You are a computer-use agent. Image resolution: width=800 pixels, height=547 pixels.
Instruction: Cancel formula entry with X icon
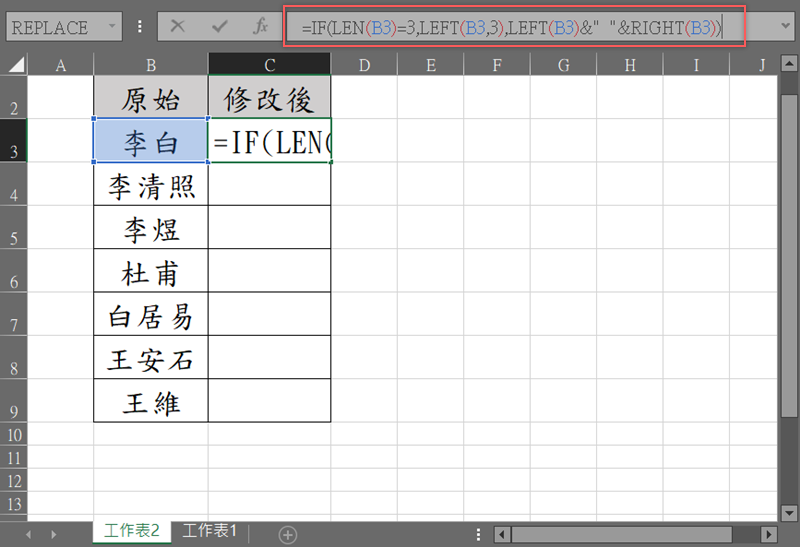tap(178, 26)
